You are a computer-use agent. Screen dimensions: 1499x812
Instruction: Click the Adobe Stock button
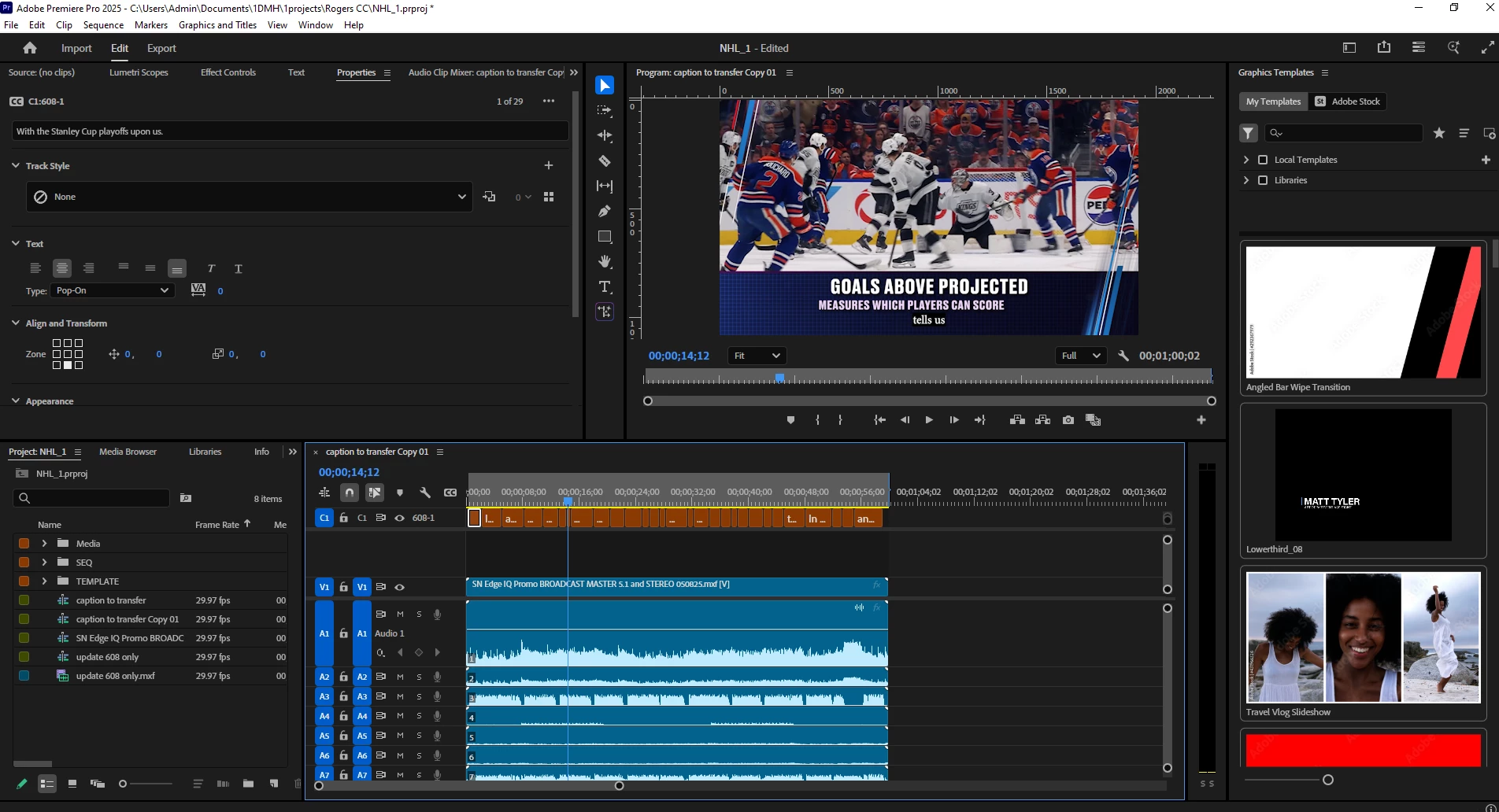[x=1349, y=101]
